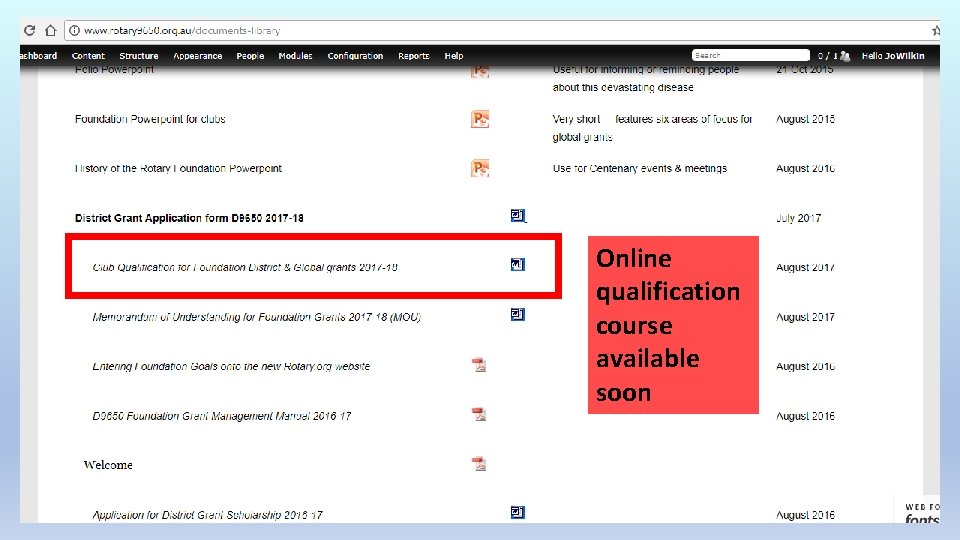This screenshot has width=960, height=540.
Task: Open PDF icon for Grant Management Manual
Action: click(x=479, y=414)
